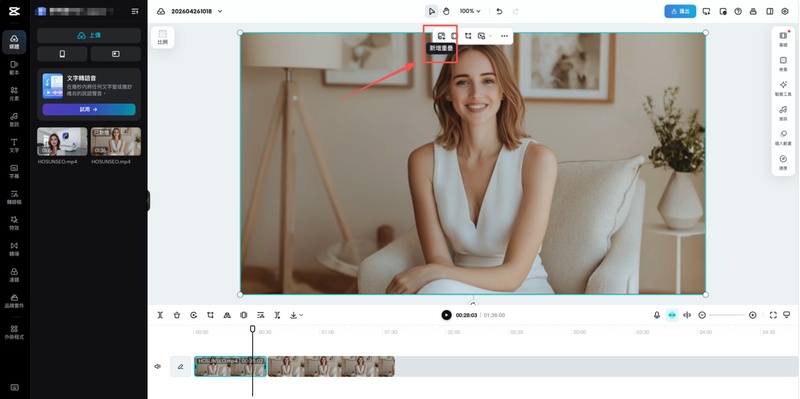The width and height of the screenshot is (800, 399).
Task: Open the 特效 (Effects) sidebar icon
Action: (x=14, y=223)
